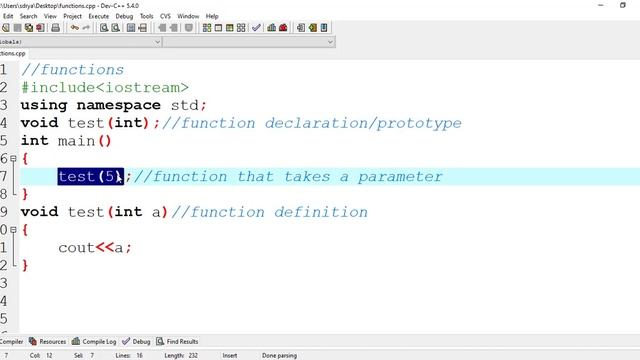Click the Find magnifier icon
The image size is (640, 360).
click(104, 28)
